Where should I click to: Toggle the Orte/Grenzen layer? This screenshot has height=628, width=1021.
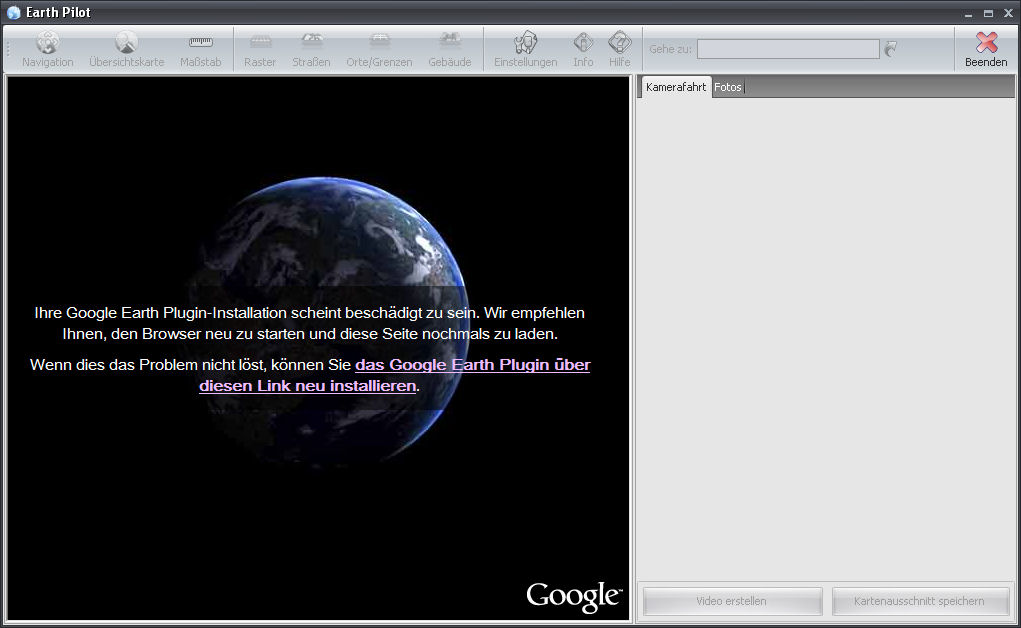point(379,48)
